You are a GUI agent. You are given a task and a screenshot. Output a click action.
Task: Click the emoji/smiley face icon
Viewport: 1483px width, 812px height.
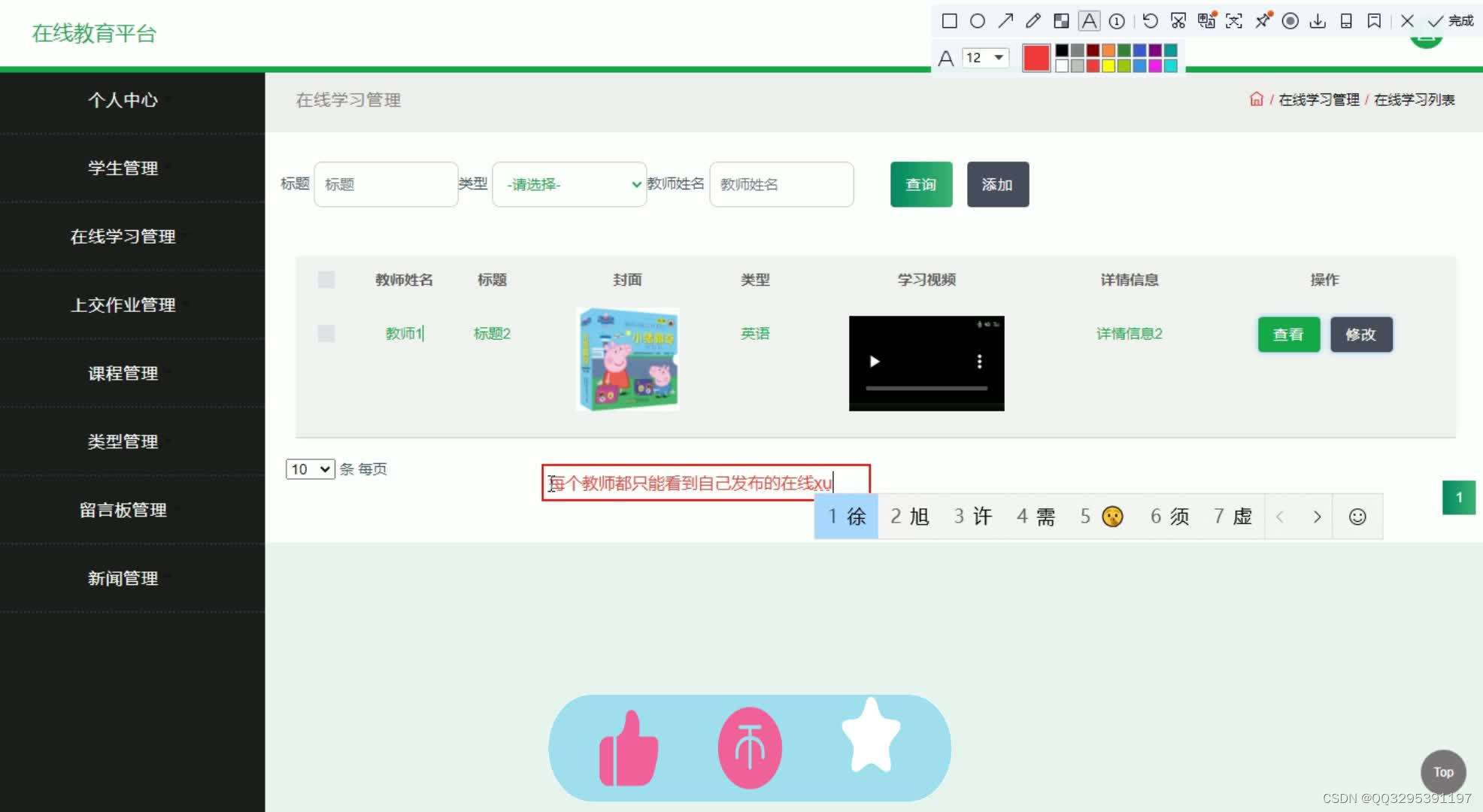(x=1357, y=516)
